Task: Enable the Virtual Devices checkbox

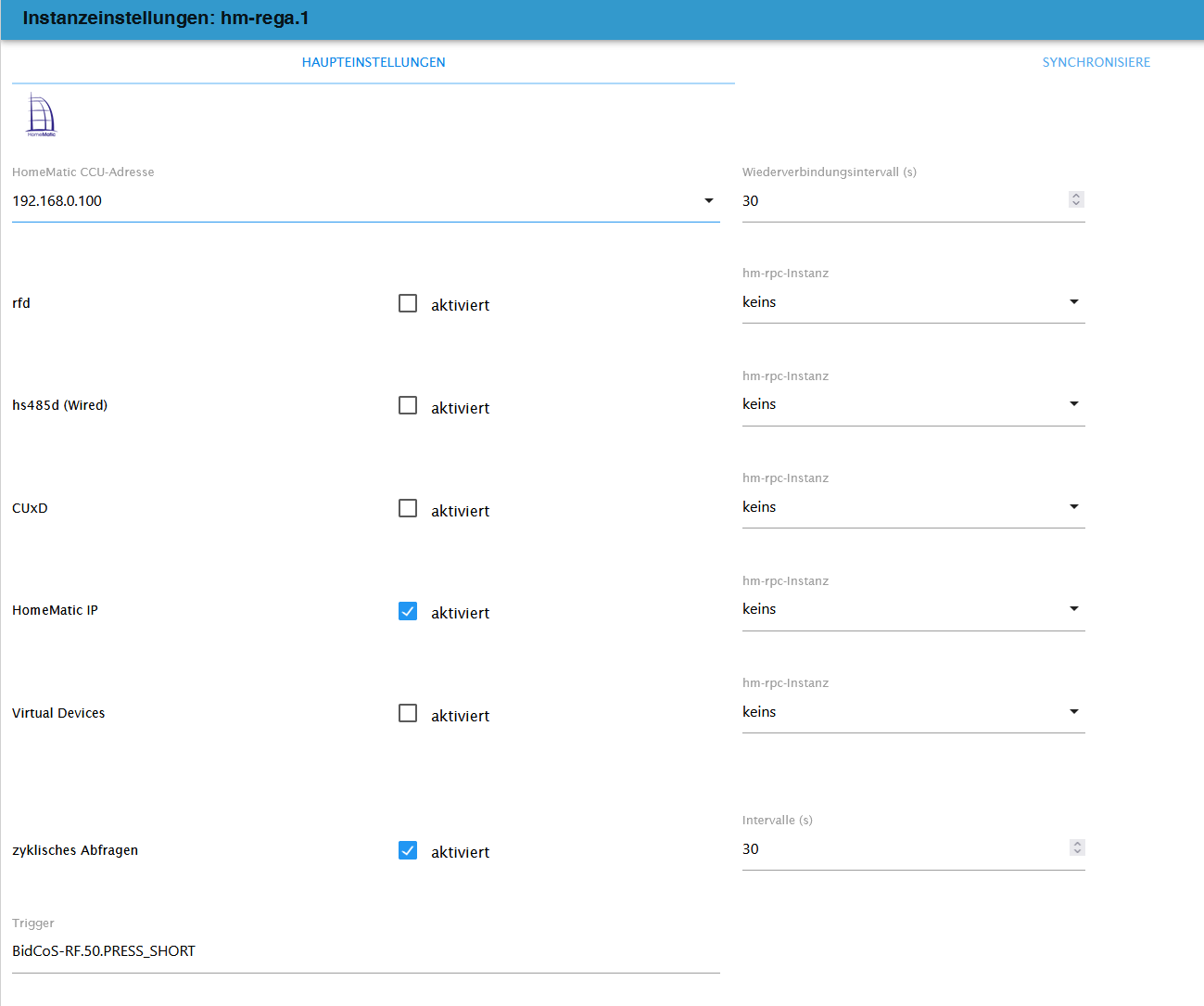Action: pos(408,713)
